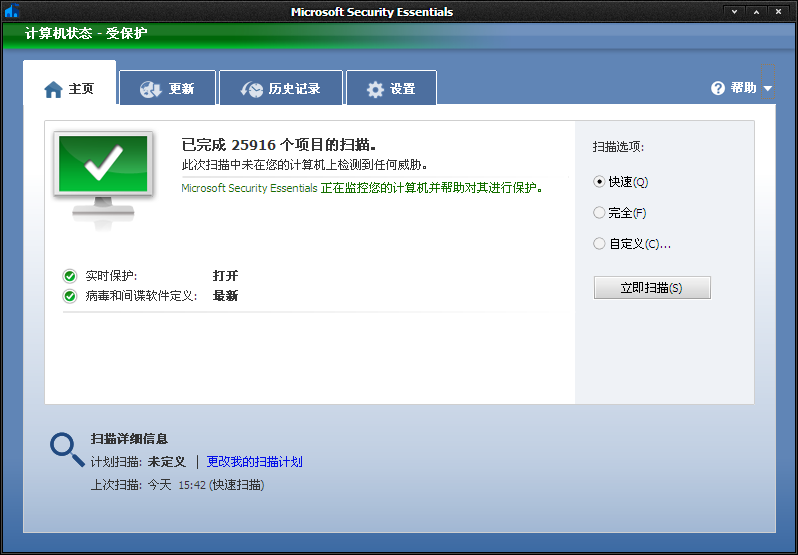The width and height of the screenshot is (798, 555).
Task: Click the 实时保护 label
Action: [x=111, y=276]
